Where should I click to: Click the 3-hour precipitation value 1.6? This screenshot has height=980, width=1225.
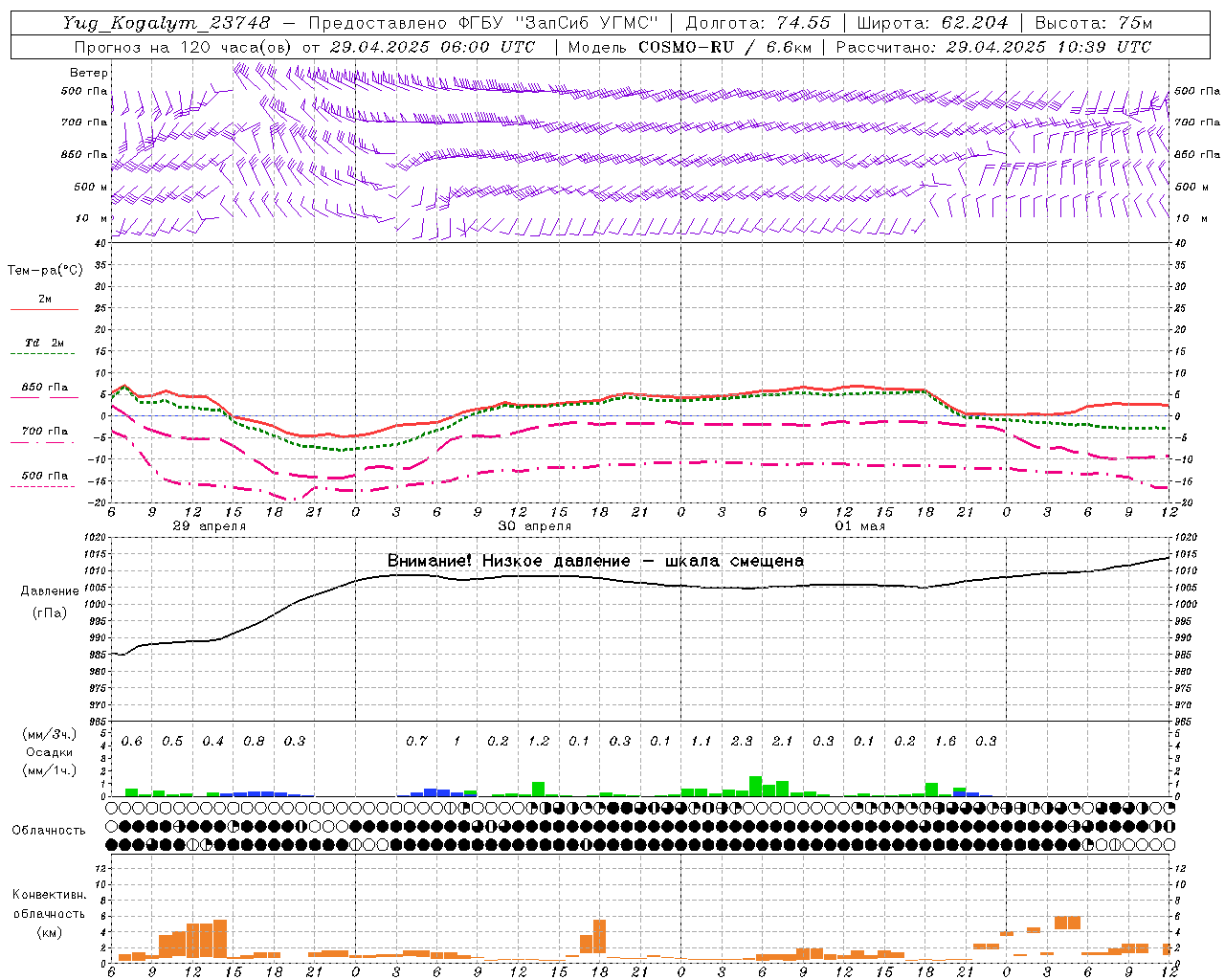click(946, 742)
